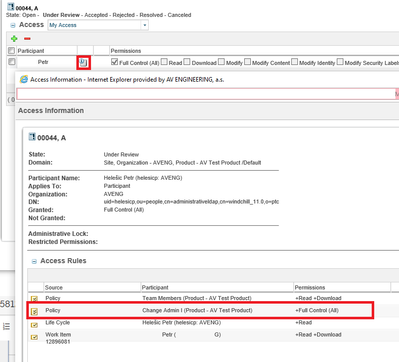Click Helešic Petr (helesicp: AVENG) in the Life Cycle row
The image size is (399, 362).
coord(181,322)
